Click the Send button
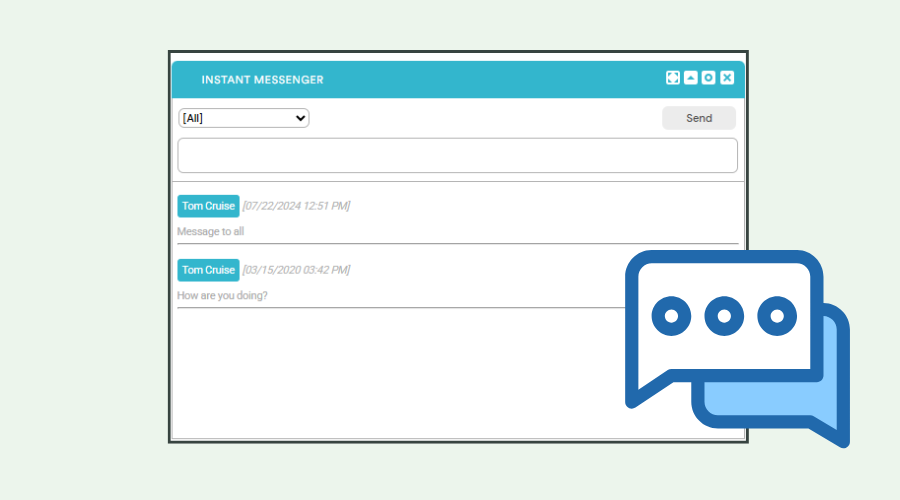The image size is (900, 500). [x=699, y=118]
